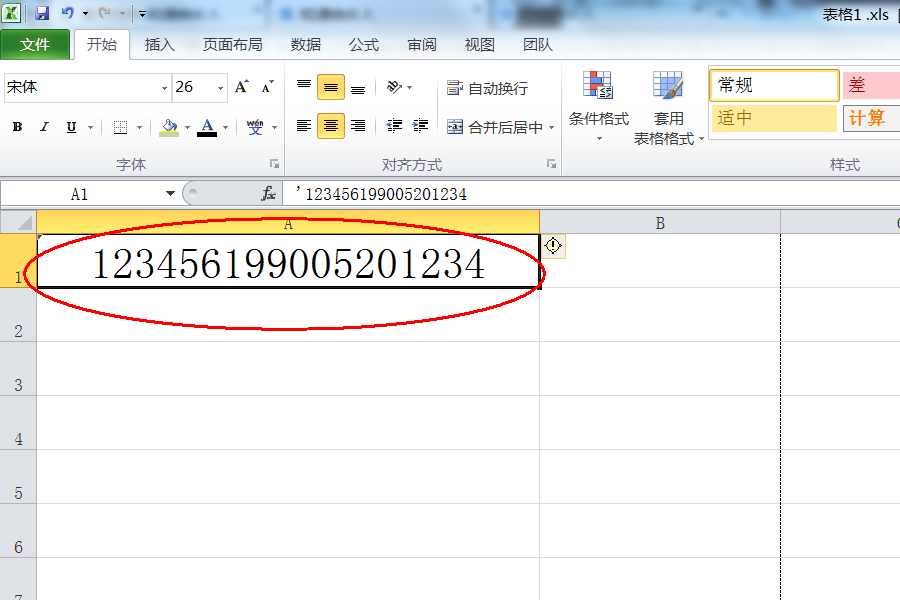Toggle Top Align vertical alignment
The width and height of the screenshot is (900, 600).
(x=304, y=87)
